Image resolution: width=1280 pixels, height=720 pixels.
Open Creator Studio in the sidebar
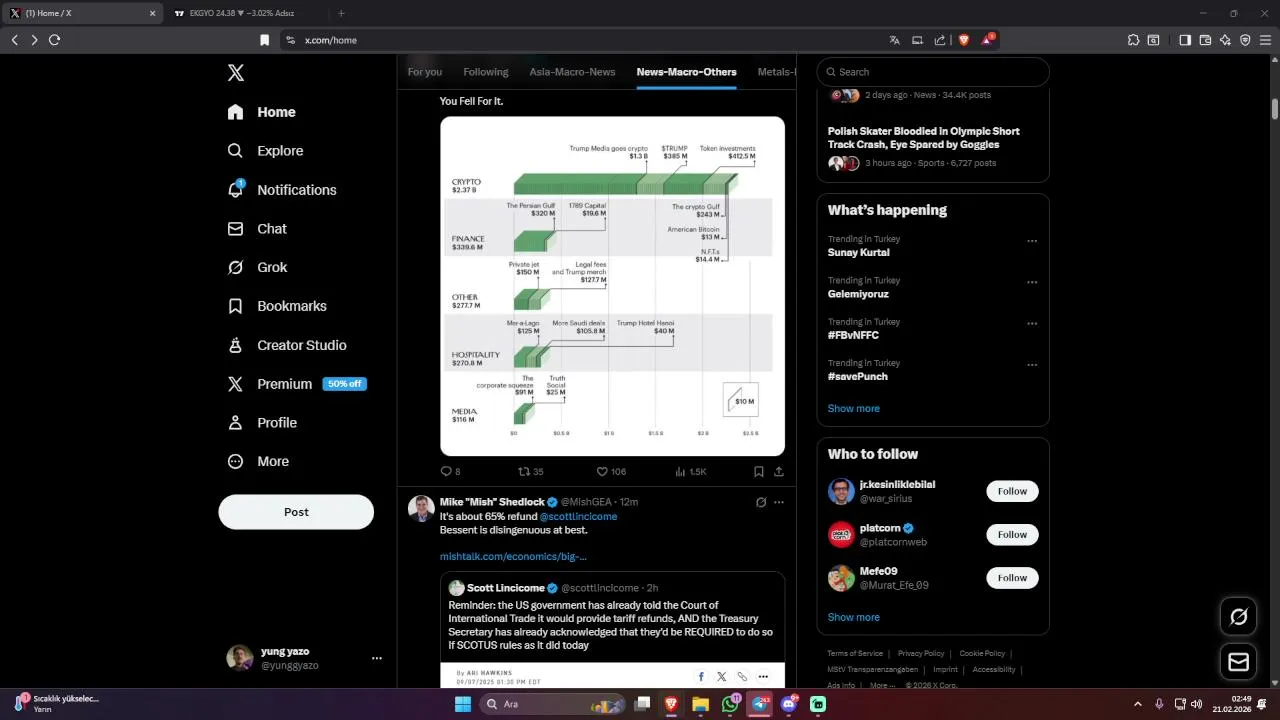287,345
